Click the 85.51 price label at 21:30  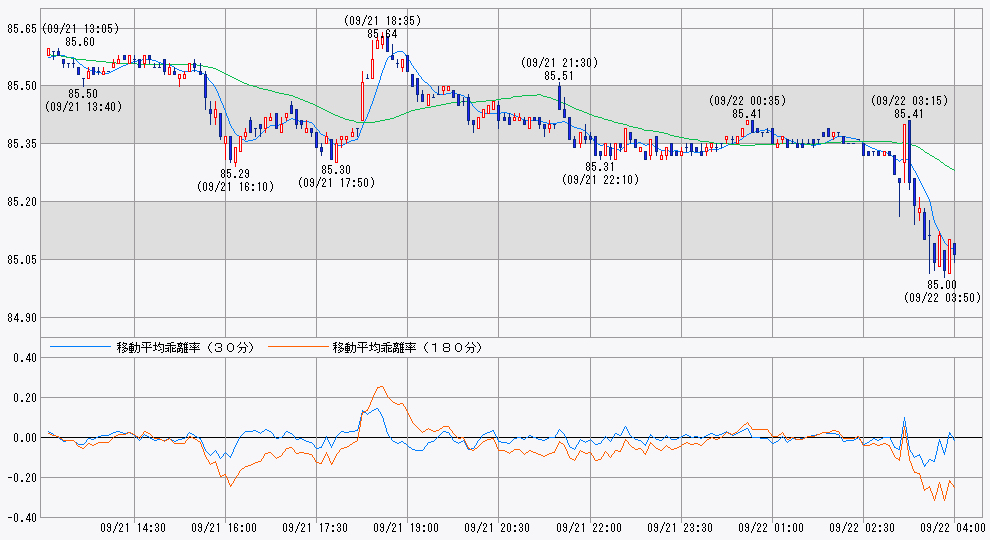(559, 75)
